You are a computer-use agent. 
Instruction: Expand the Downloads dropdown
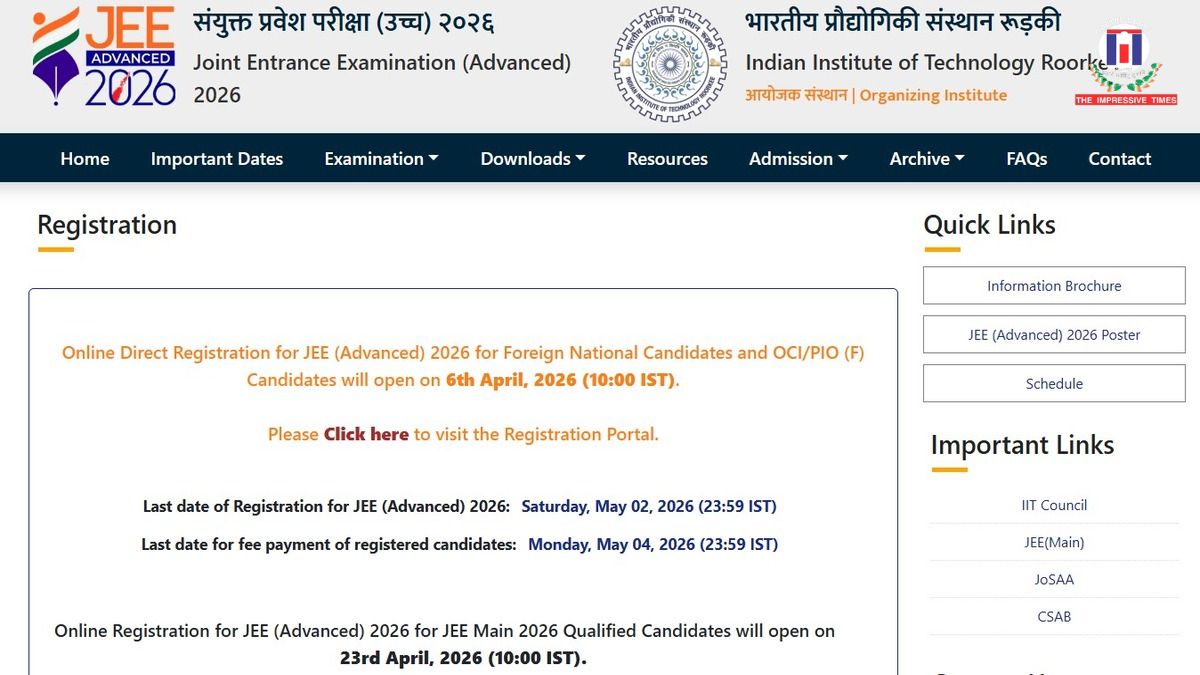tap(531, 158)
